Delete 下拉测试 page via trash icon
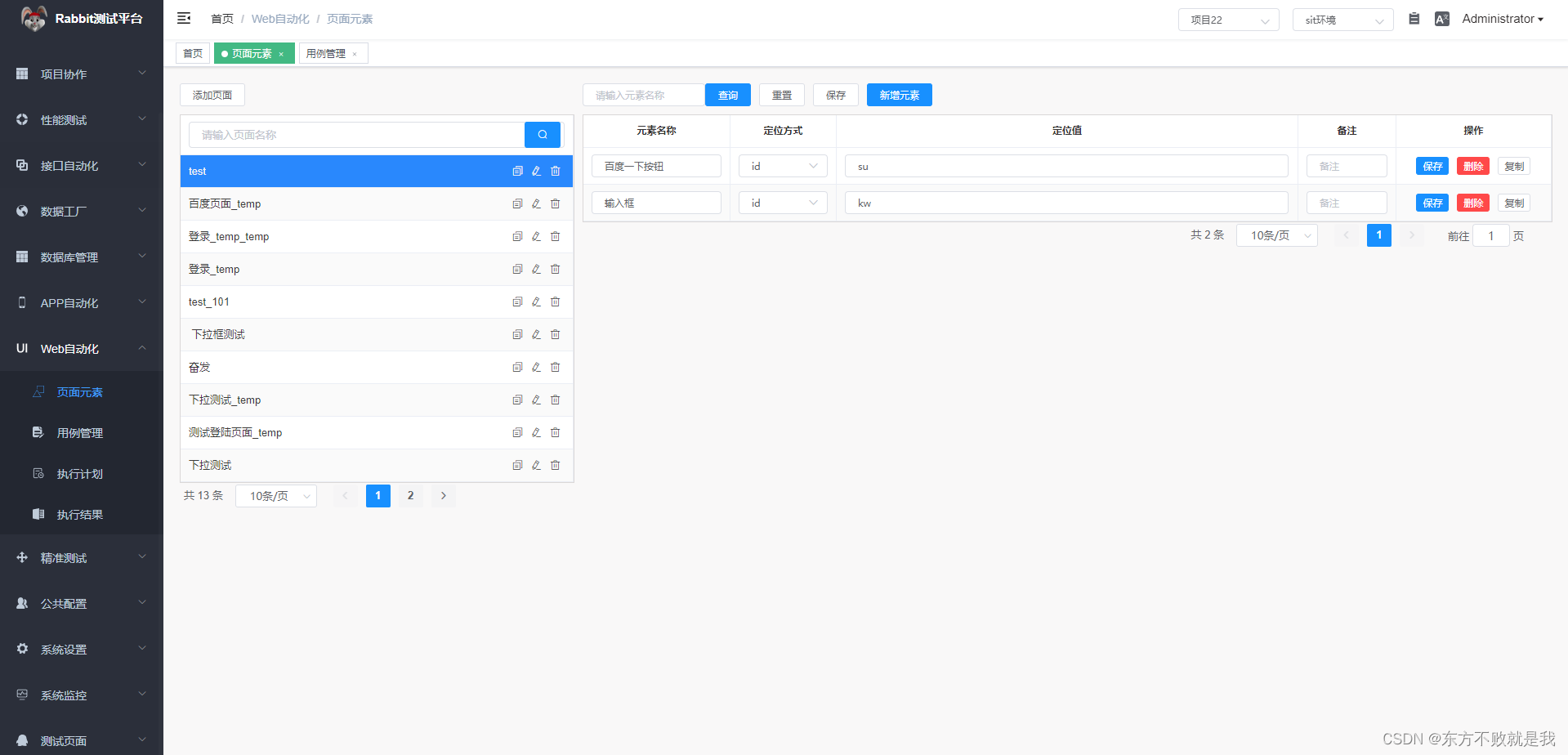 [556, 465]
